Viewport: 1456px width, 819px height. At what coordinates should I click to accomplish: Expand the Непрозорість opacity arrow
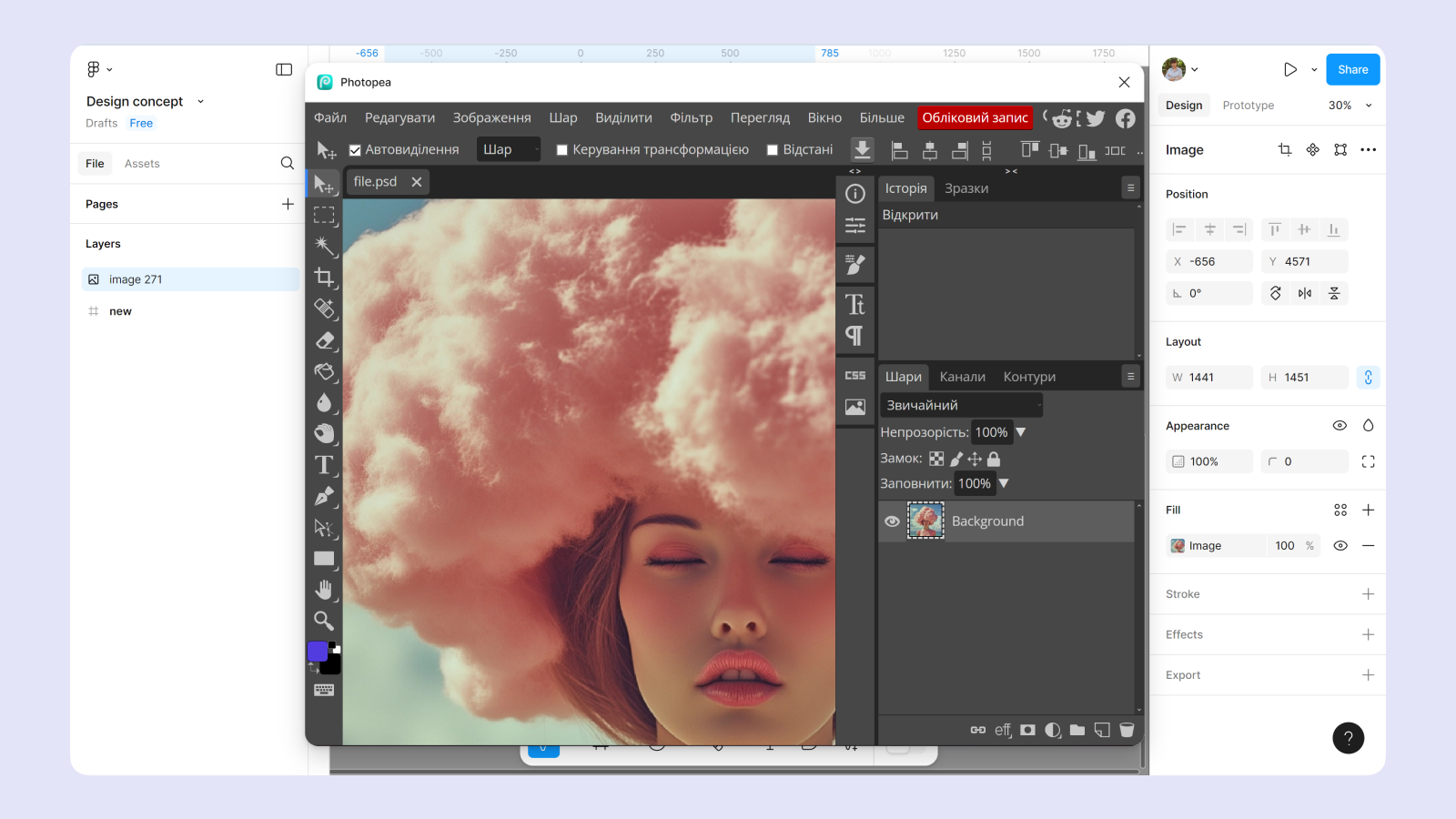[1021, 432]
